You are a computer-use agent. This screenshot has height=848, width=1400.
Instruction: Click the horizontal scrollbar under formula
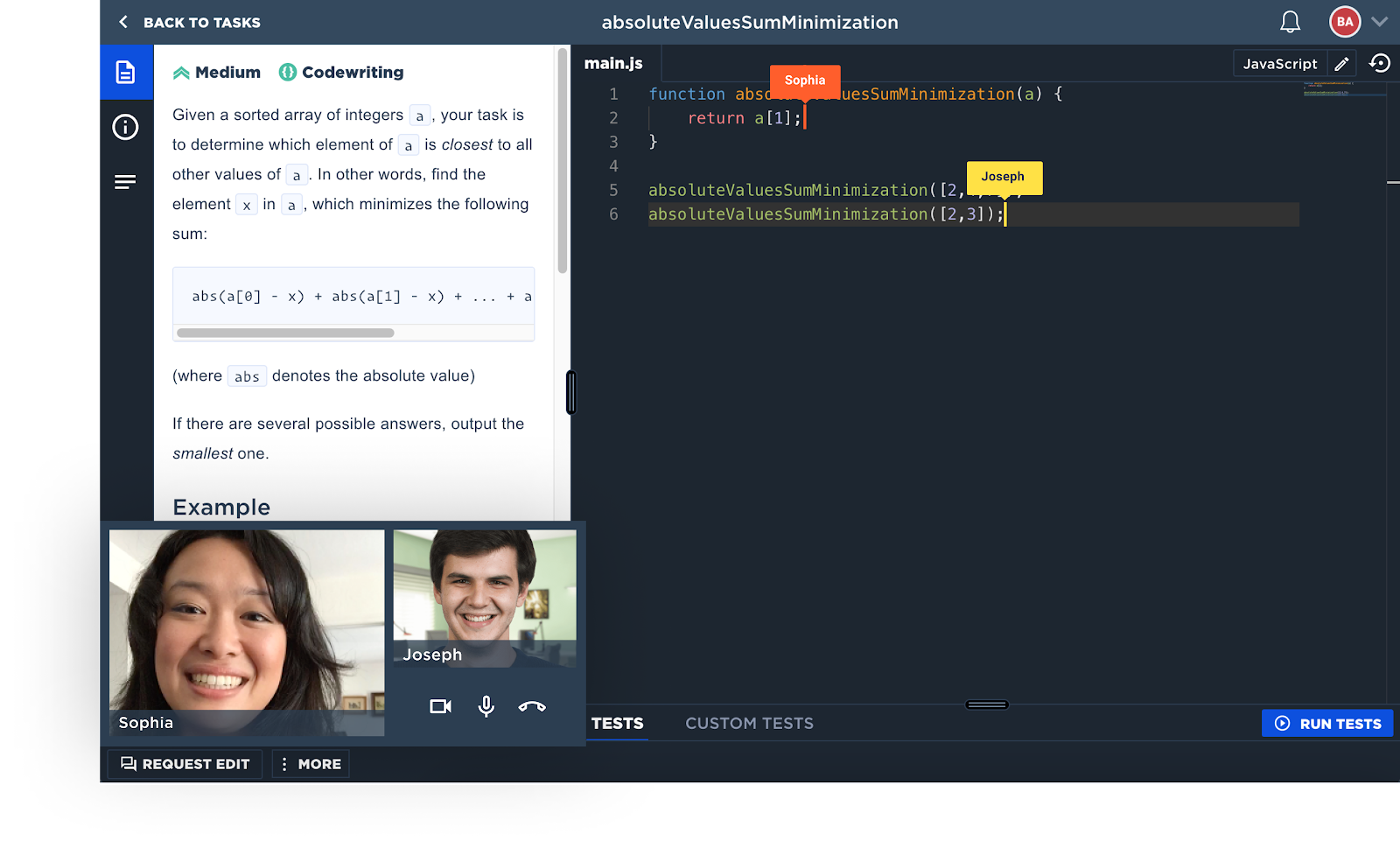coord(285,333)
